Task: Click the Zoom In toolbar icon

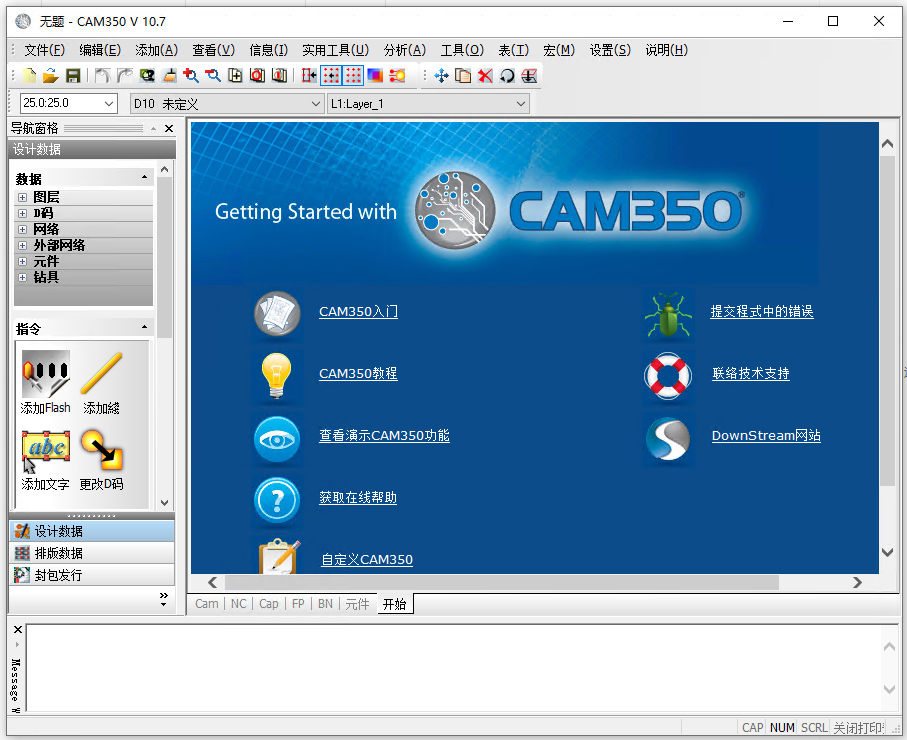Action: [x=190, y=74]
